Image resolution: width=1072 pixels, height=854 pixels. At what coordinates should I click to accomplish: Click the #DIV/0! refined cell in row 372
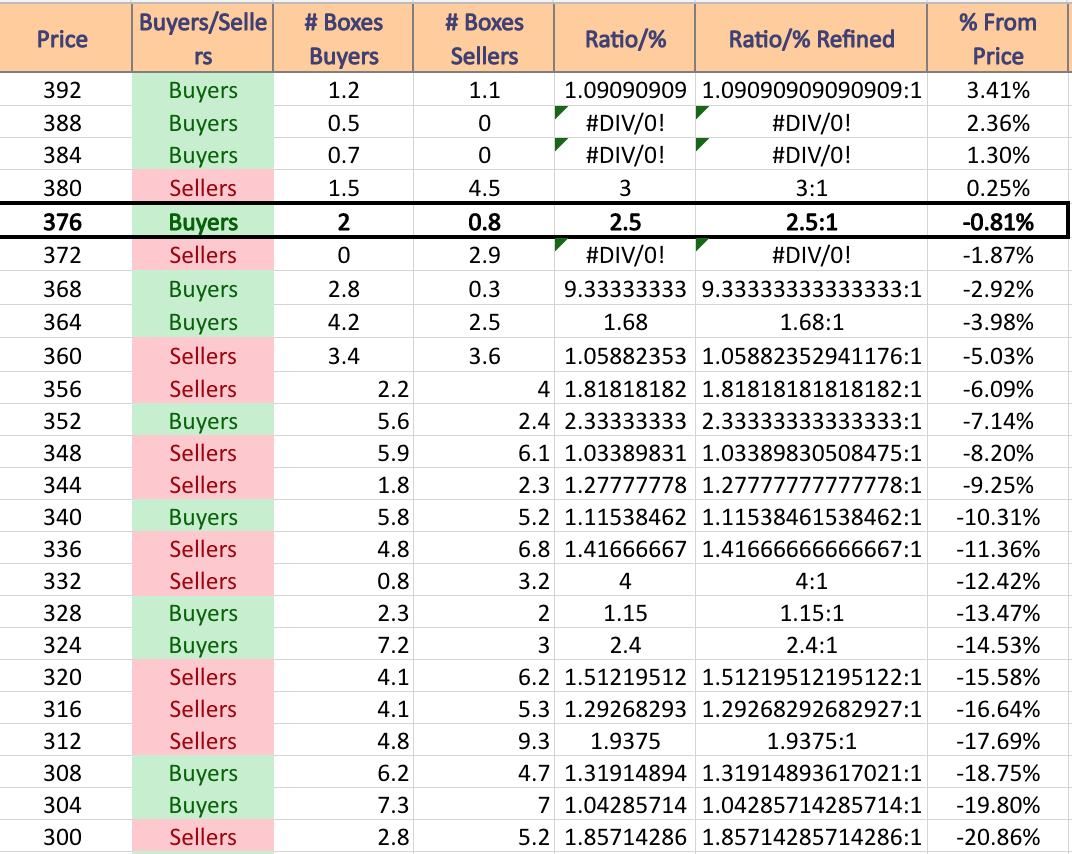[811, 255]
